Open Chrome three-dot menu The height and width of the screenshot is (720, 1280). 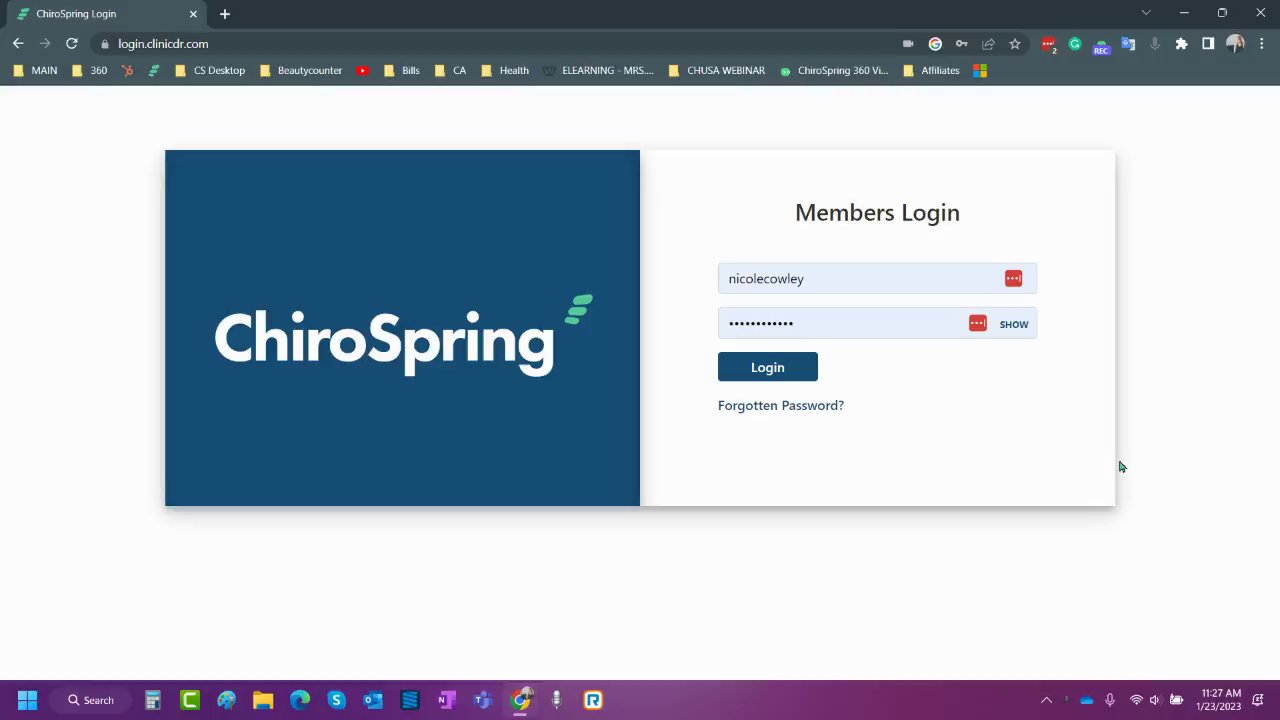click(x=1260, y=44)
